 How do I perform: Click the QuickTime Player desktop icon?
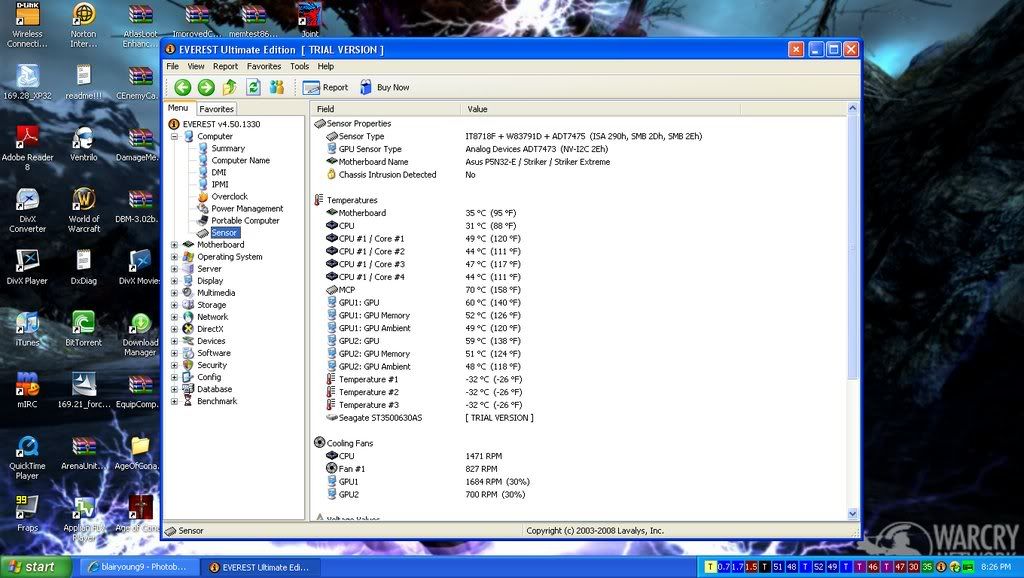click(x=27, y=458)
